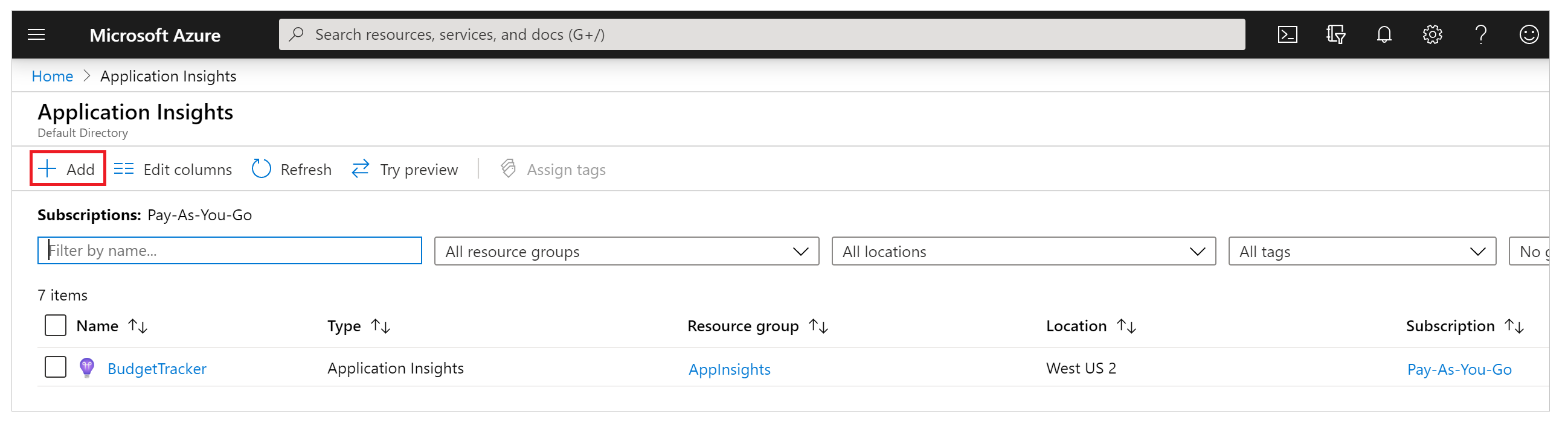1568x426 pixels.
Task: Focus the Filter by name field
Action: coord(230,251)
